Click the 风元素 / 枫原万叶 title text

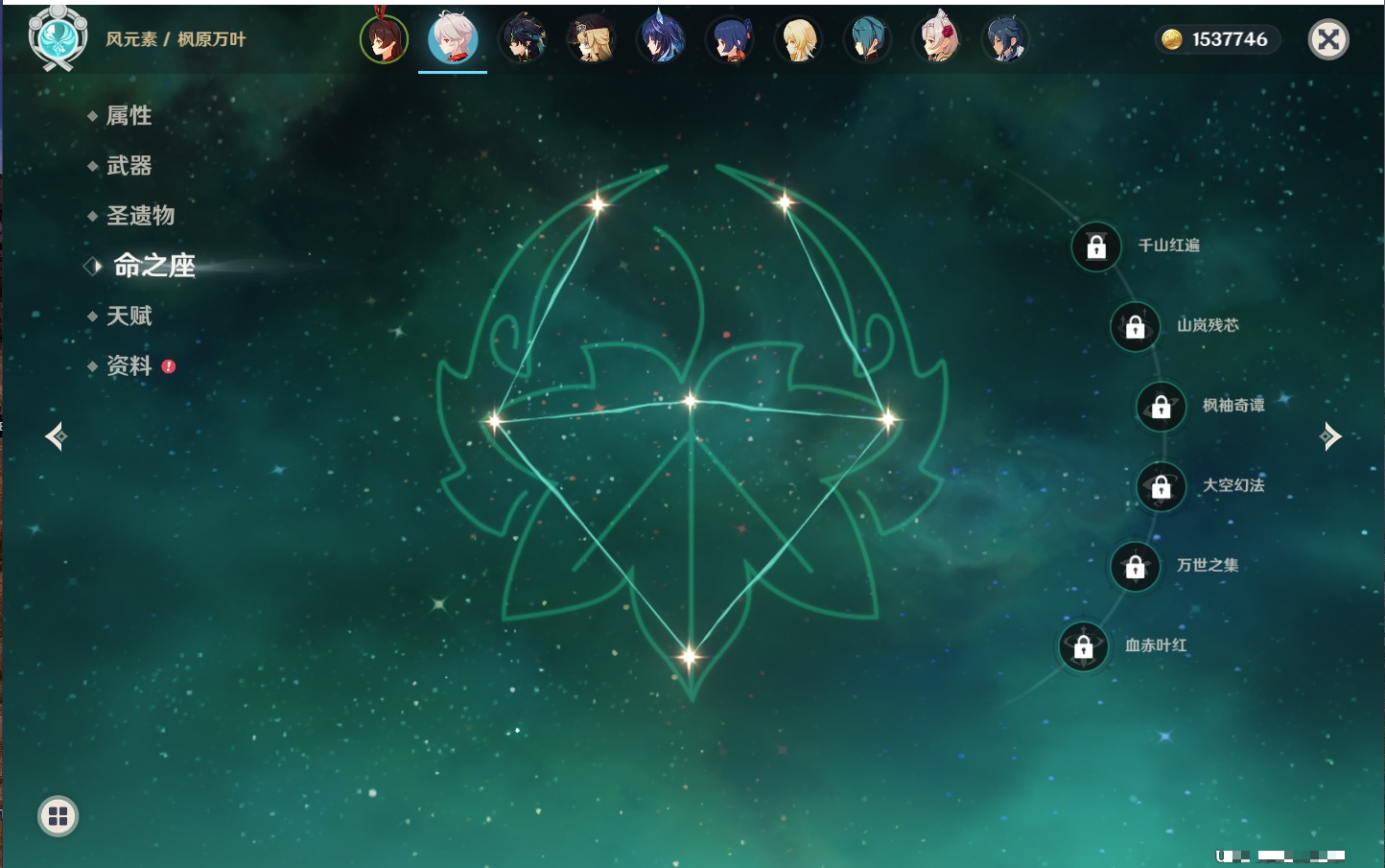[x=176, y=39]
